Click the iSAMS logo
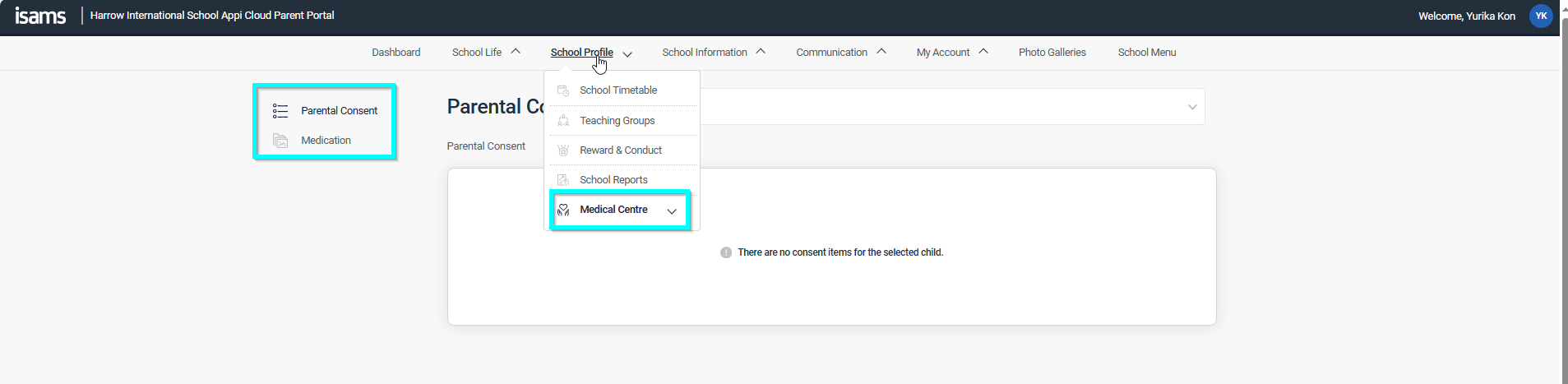This screenshot has width=1568, height=384. [x=40, y=16]
